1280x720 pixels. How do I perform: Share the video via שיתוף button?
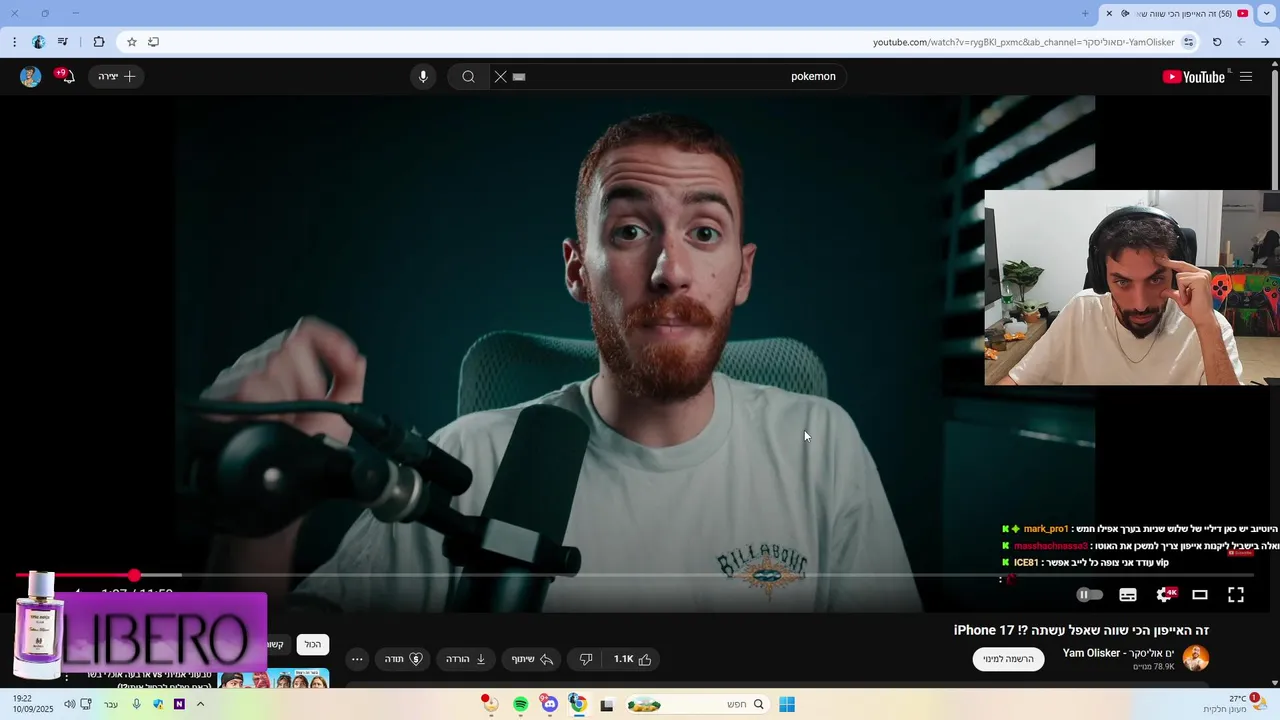[x=532, y=659]
